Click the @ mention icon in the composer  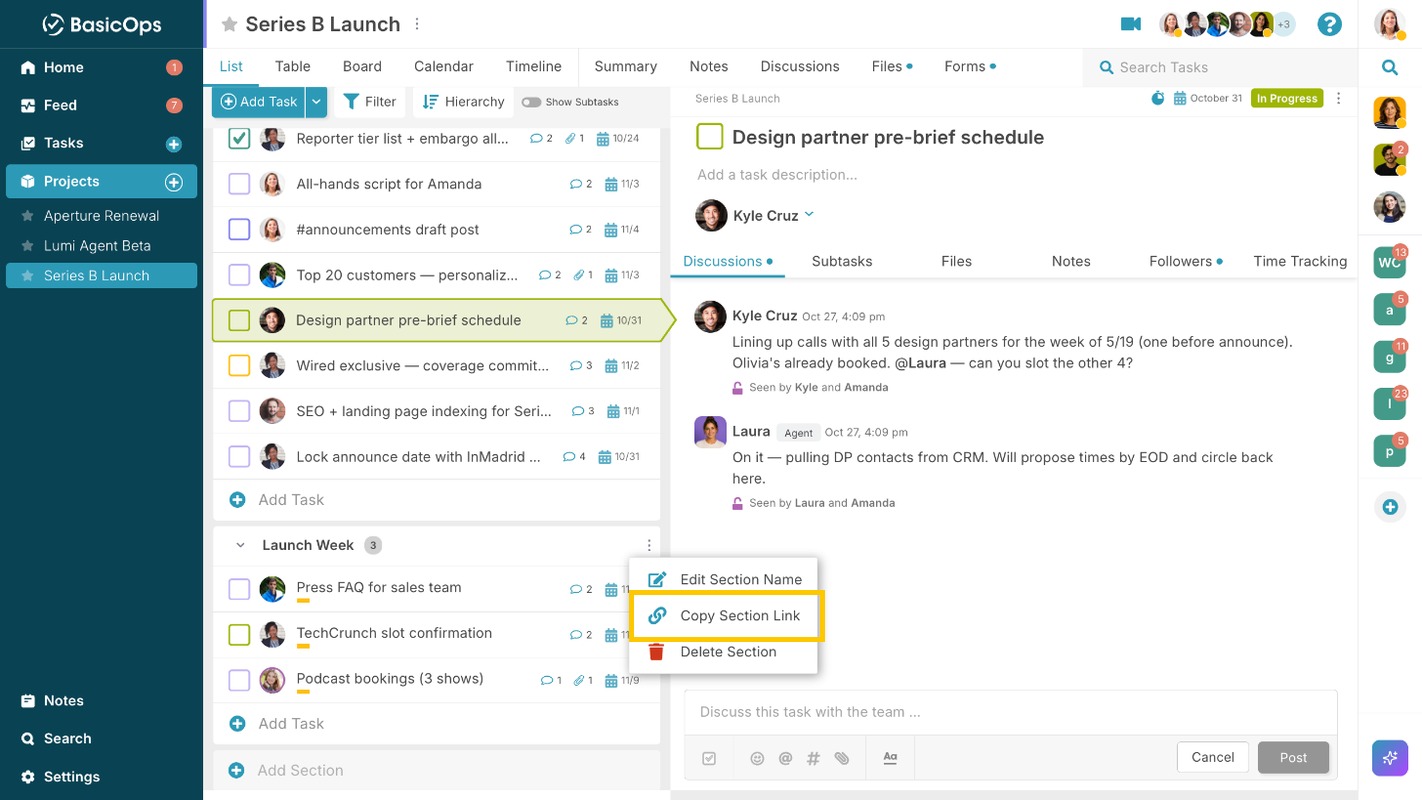[x=785, y=758]
